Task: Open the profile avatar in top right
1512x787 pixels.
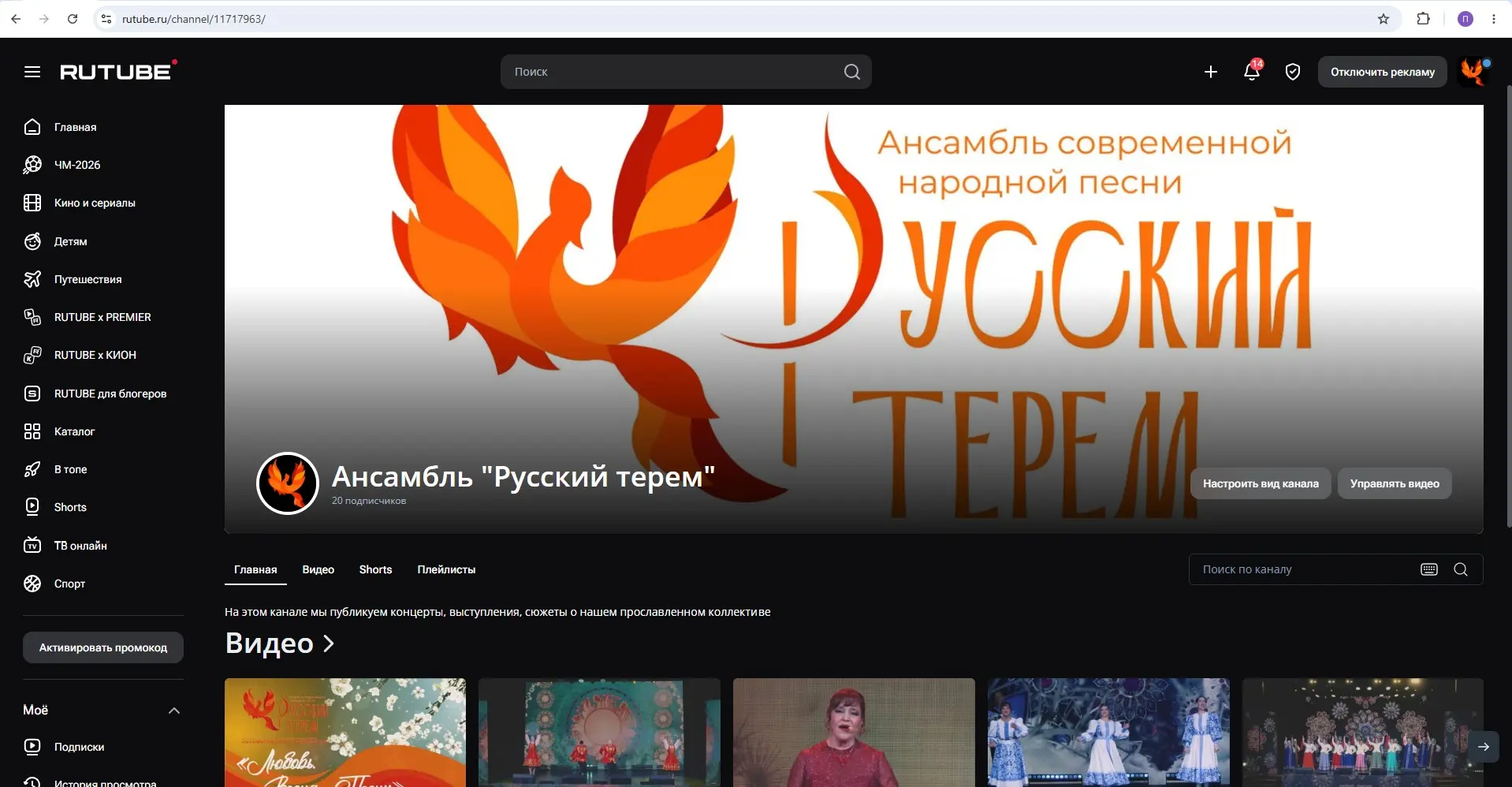Action: click(1473, 72)
